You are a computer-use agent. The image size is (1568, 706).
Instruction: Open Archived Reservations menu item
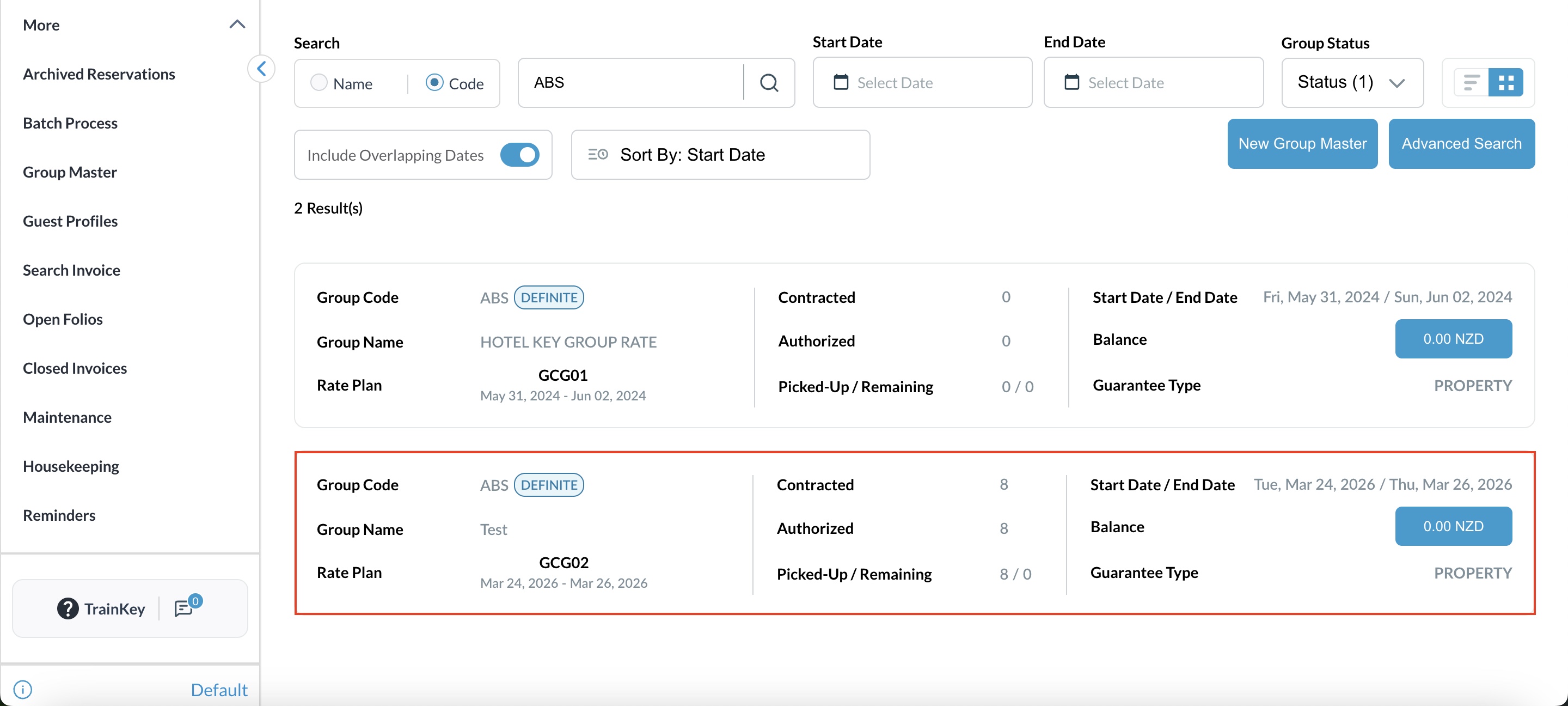pos(99,74)
